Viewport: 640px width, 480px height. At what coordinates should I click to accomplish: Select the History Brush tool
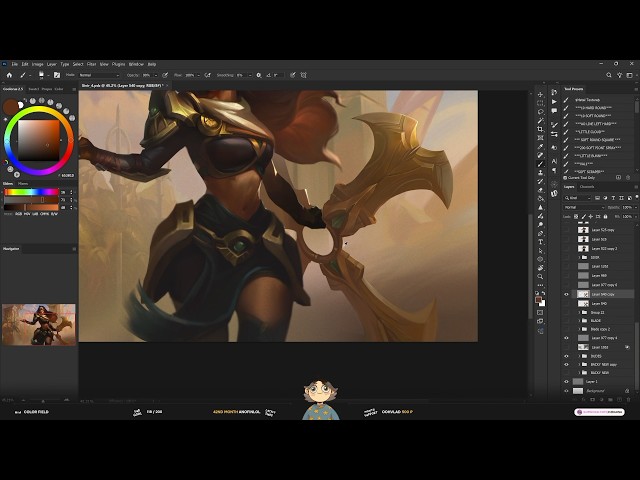(x=540, y=181)
